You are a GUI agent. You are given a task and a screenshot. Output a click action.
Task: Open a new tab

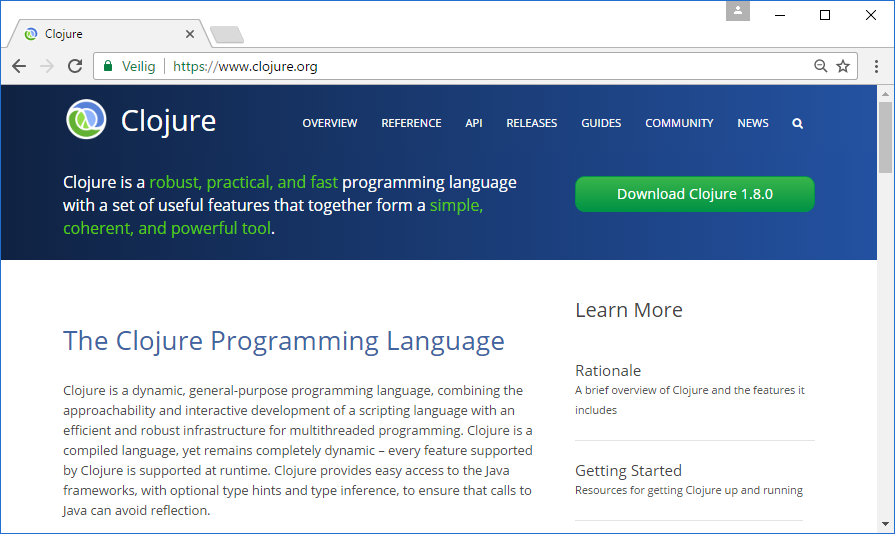[x=227, y=35]
